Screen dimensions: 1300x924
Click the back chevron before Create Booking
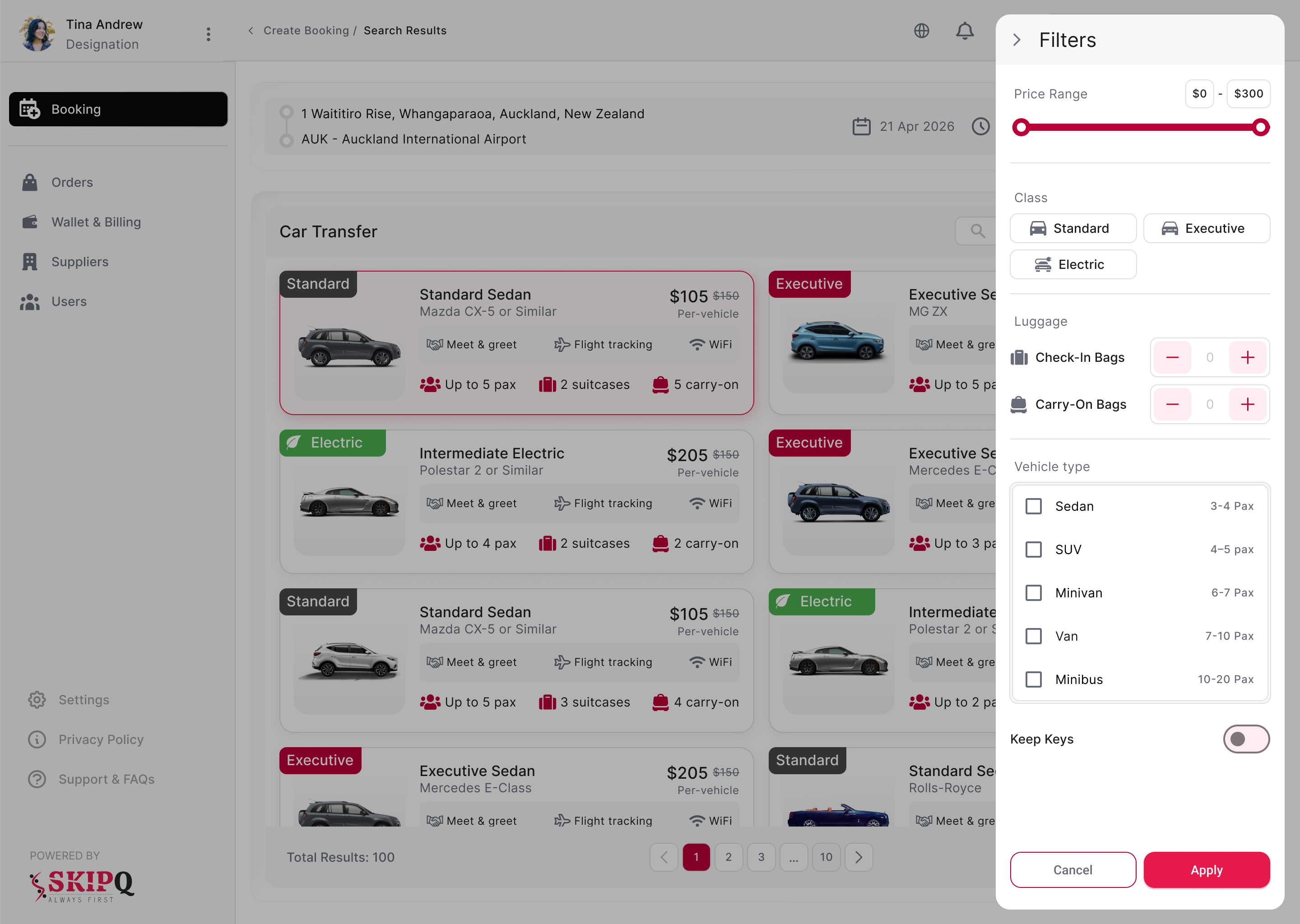tap(251, 31)
